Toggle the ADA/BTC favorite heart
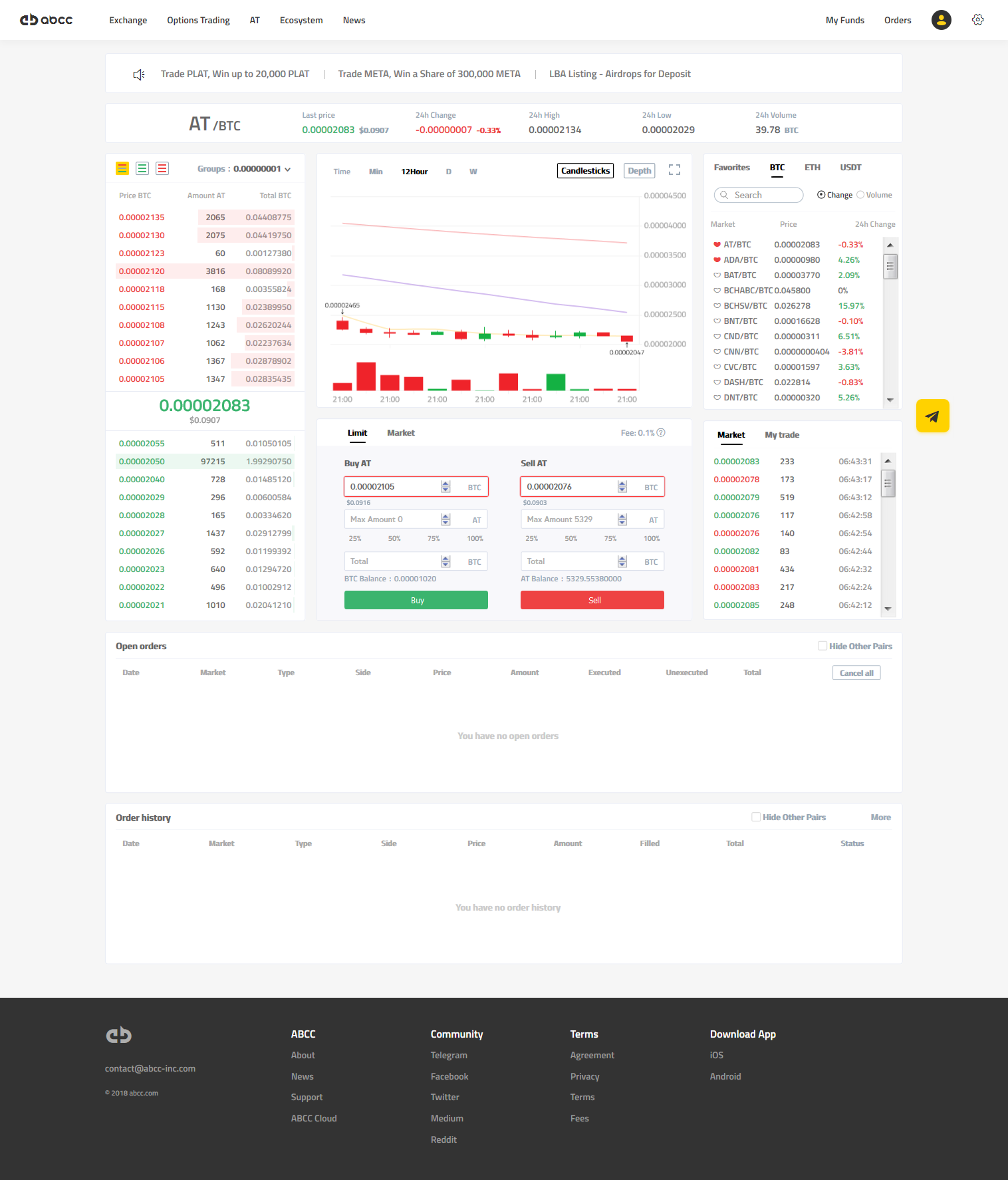1008x1180 pixels. tap(717, 260)
